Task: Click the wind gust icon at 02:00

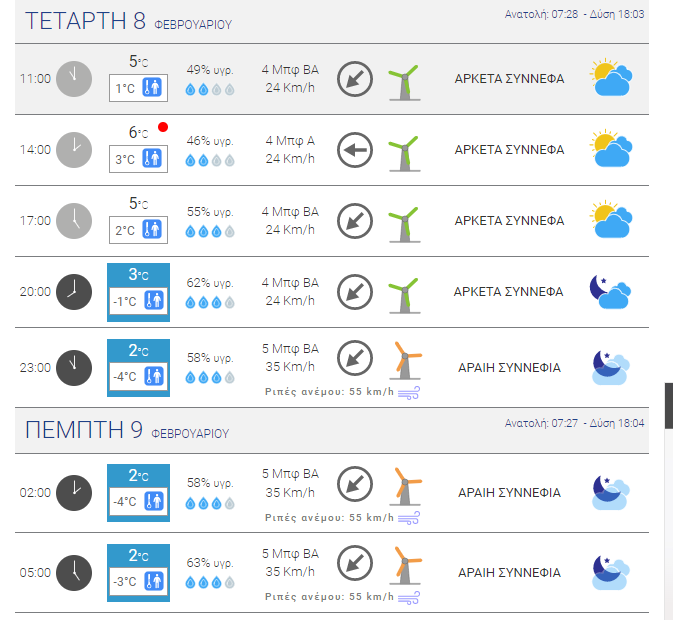Action: point(409,518)
